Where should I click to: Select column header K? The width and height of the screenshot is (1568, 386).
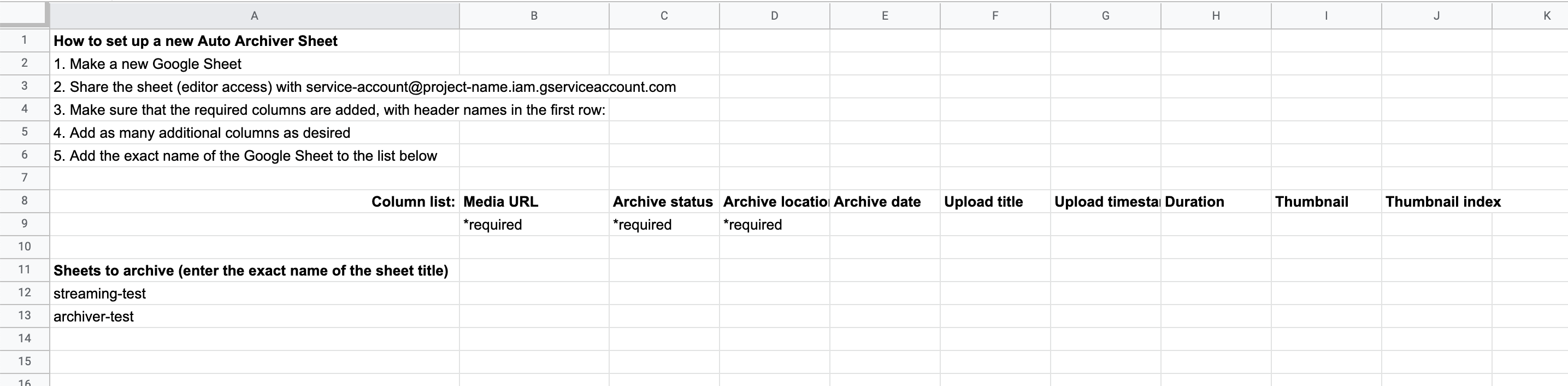pos(1546,15)
